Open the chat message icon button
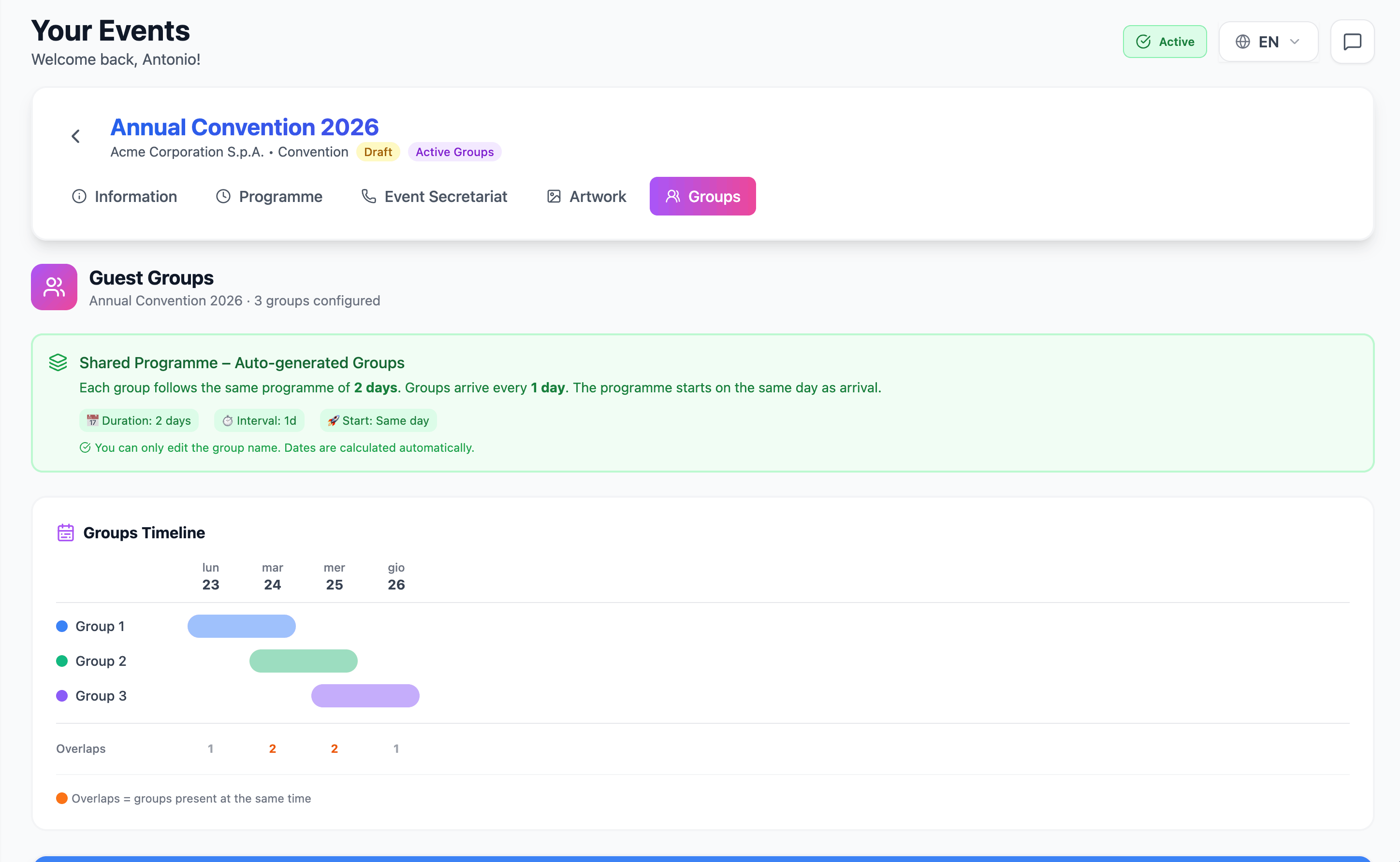Screen dimensions: 1400x862 pyautogui.click(x=1352, y=42)
